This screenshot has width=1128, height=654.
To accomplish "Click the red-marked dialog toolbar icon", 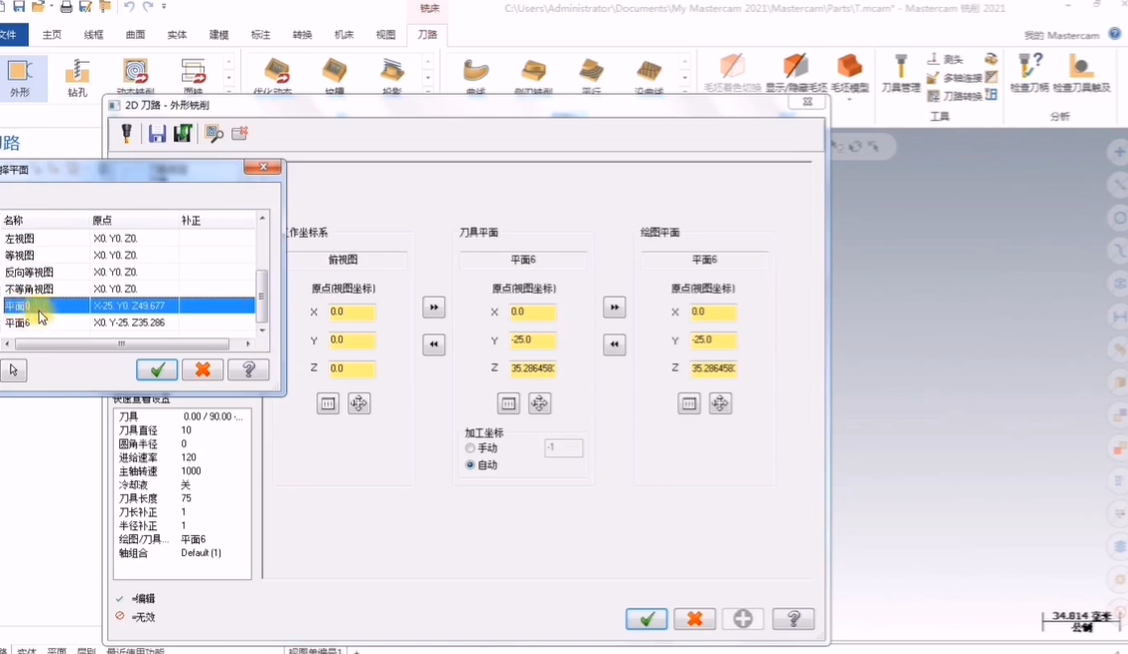I will click(240, 133).
